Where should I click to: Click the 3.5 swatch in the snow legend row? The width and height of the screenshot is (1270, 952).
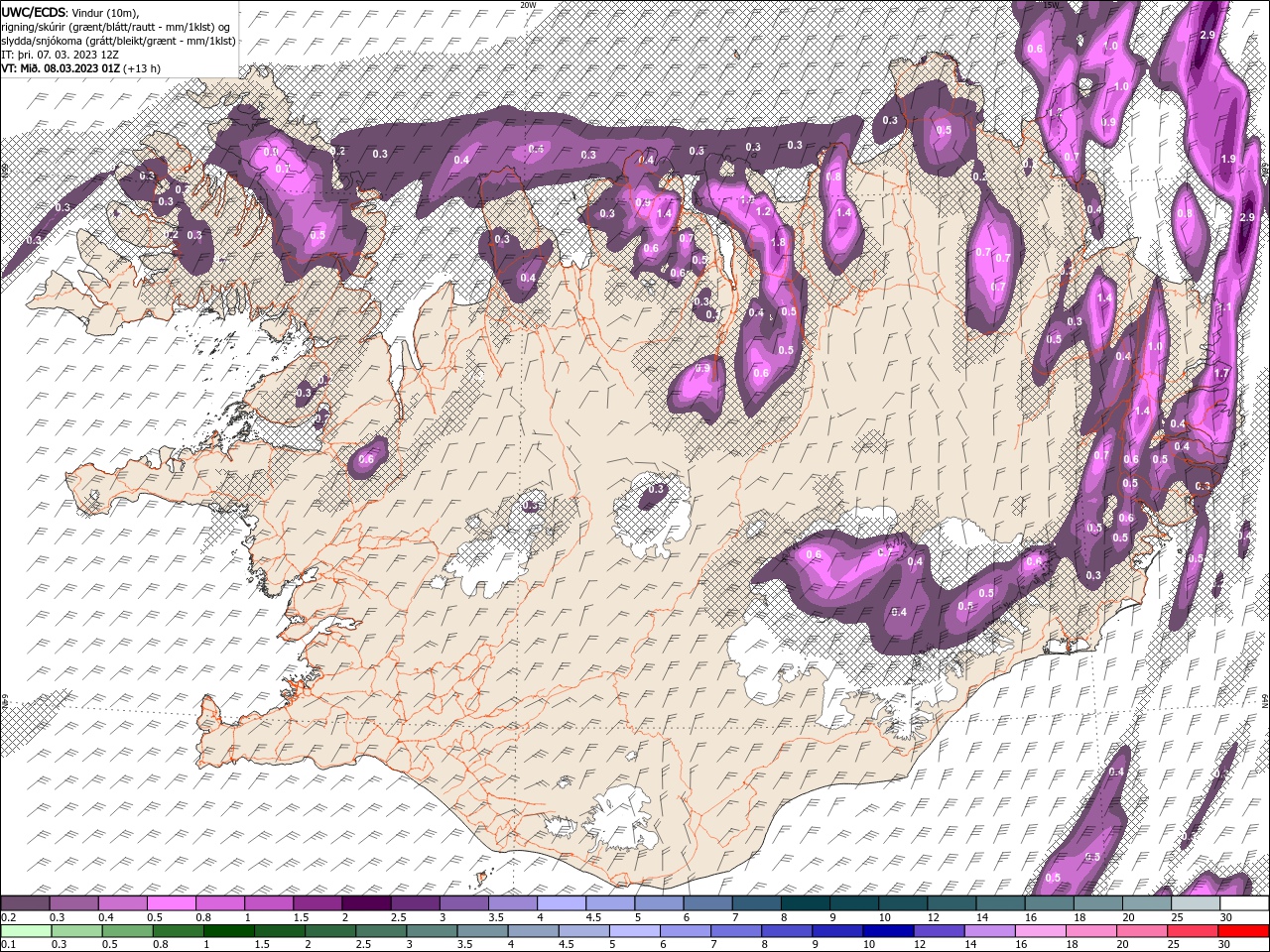coord(512,903)
